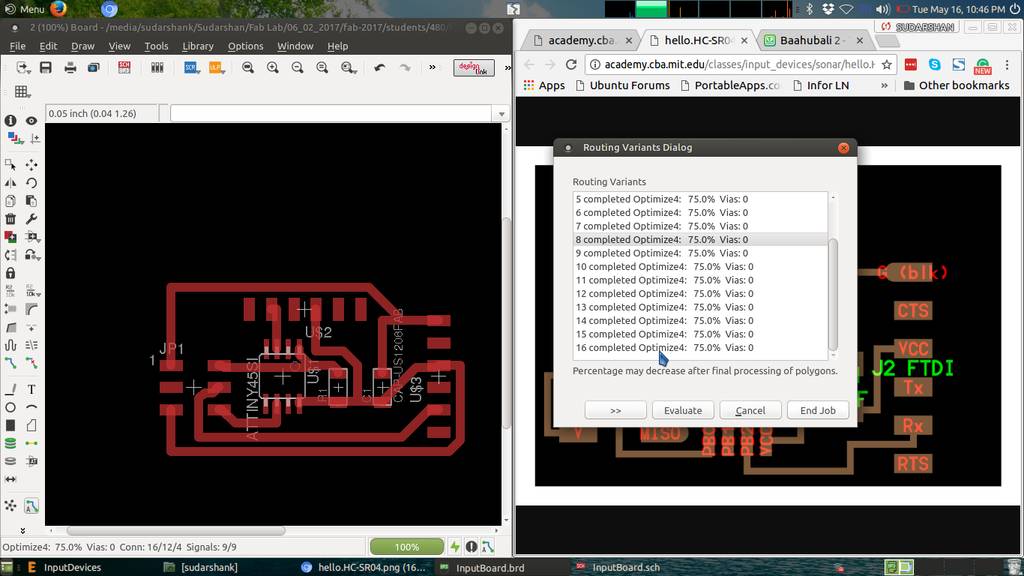Open the Options menu
The height and width of the screenshot is (576, 1024).
click(246, 46)
